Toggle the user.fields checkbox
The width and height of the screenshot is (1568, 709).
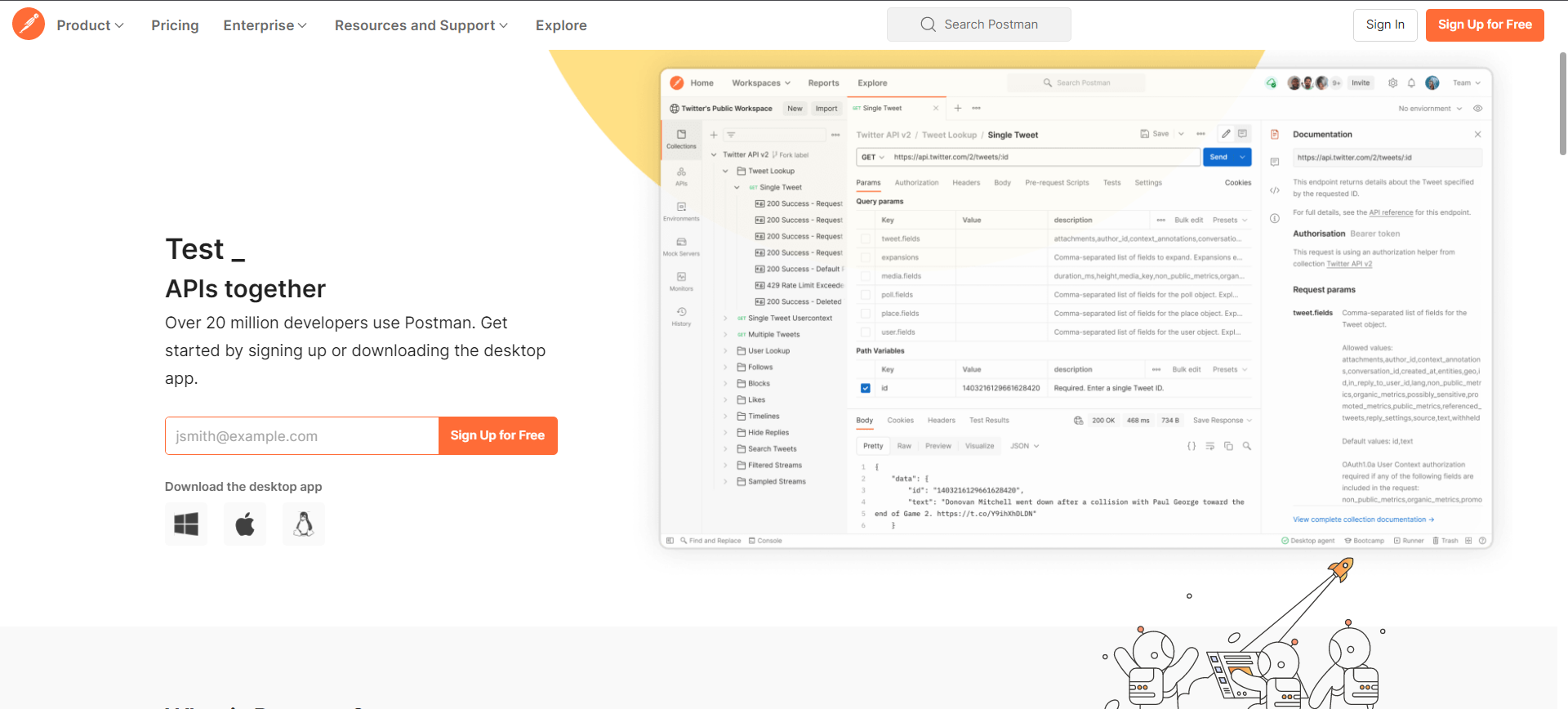click(x=866, y=332)
